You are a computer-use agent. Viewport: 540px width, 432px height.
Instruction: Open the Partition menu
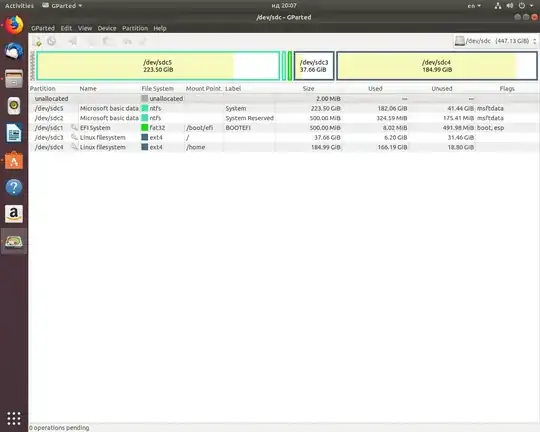click(x=135, y=28)
